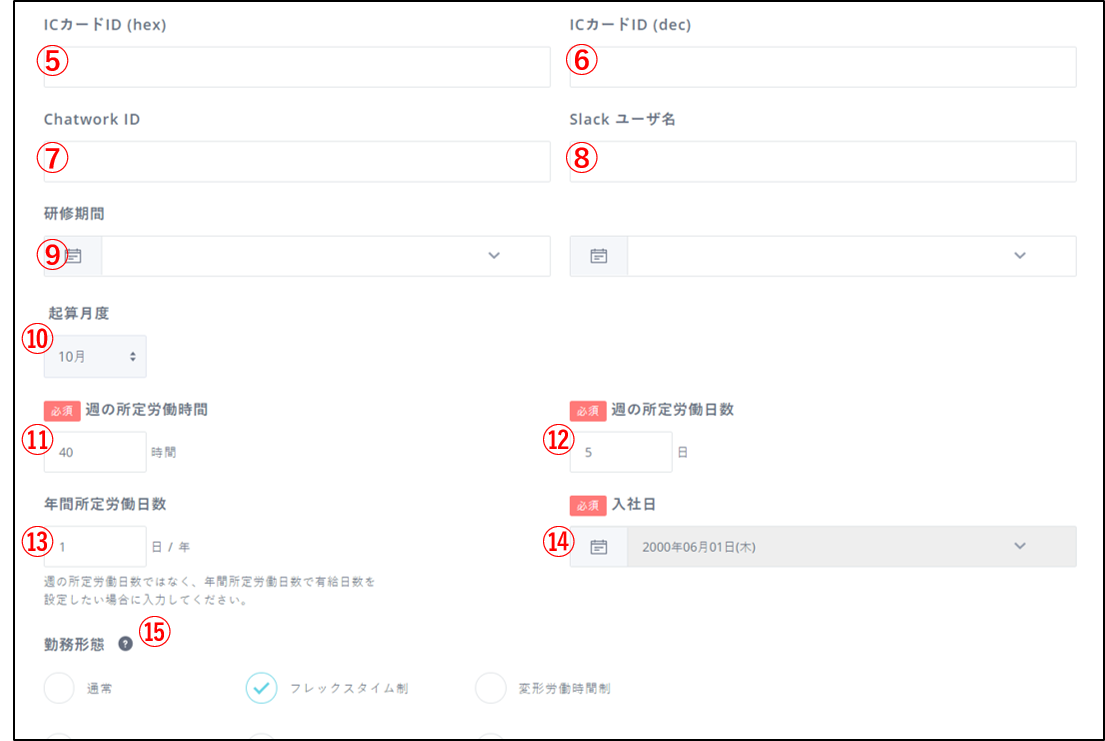This screenshot has height=741, width=1105.
Task: Open the 入社日 date picker chevron
Action: pyautogui.click(x=1019, y=546)
